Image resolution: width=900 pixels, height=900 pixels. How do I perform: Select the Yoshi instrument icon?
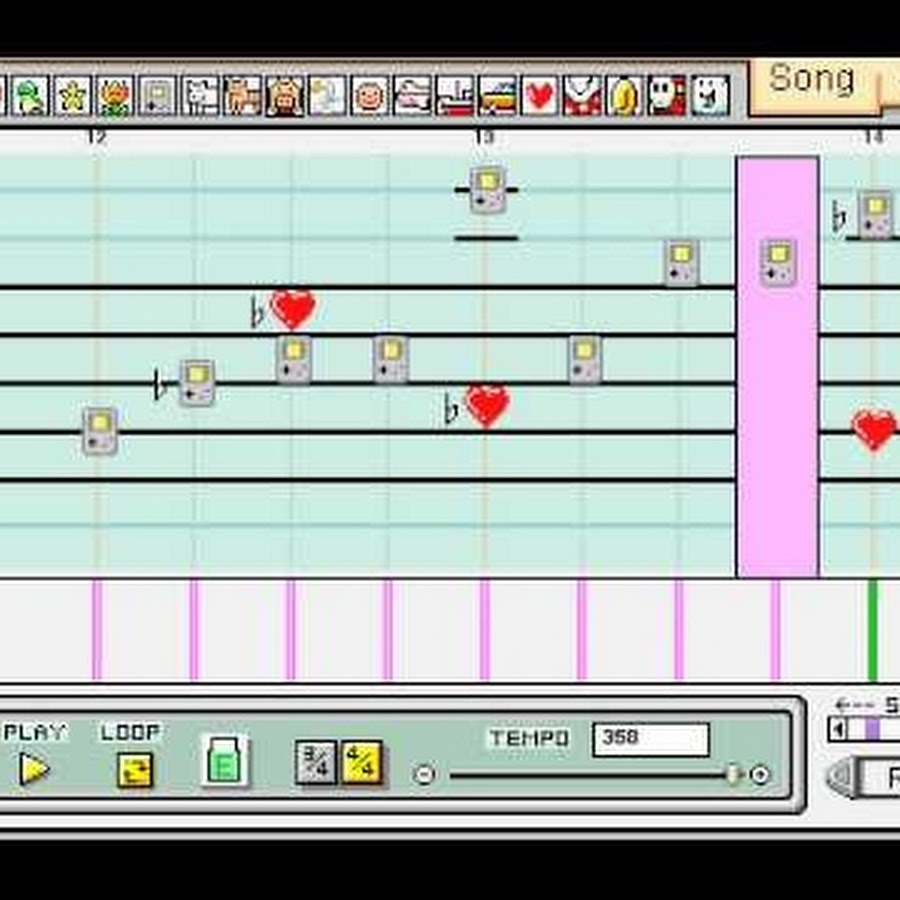30,95
